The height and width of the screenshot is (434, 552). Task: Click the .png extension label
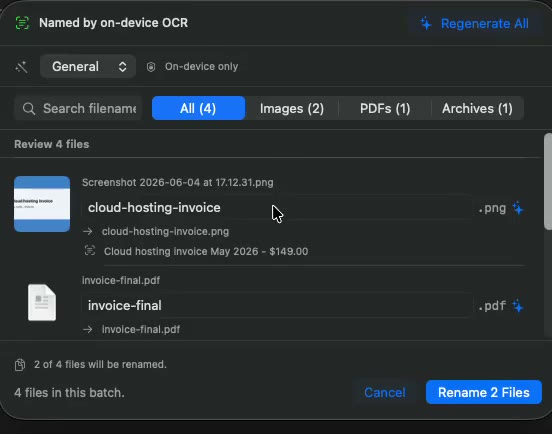pyautogui.click(x=492, y=208)
